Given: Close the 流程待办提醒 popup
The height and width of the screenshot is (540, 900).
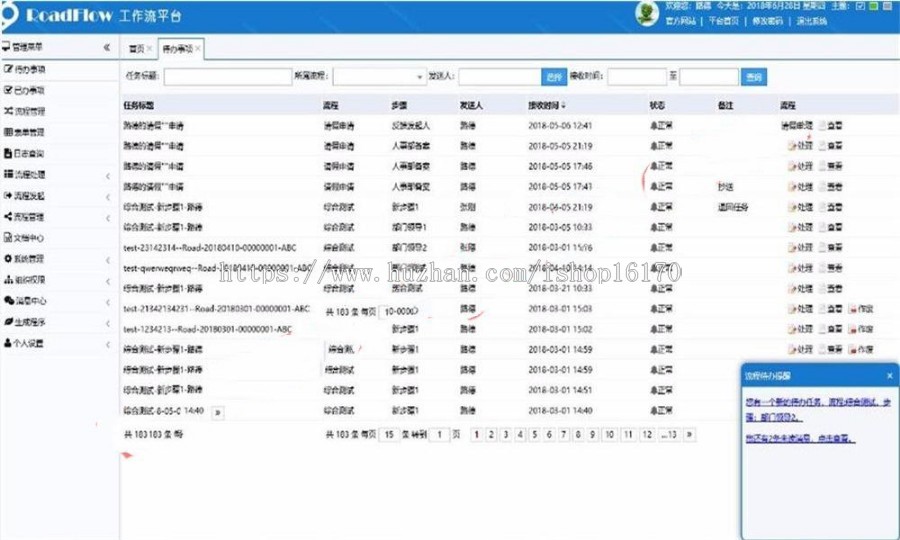Looking at the screenshot, I should coord(890,376).
